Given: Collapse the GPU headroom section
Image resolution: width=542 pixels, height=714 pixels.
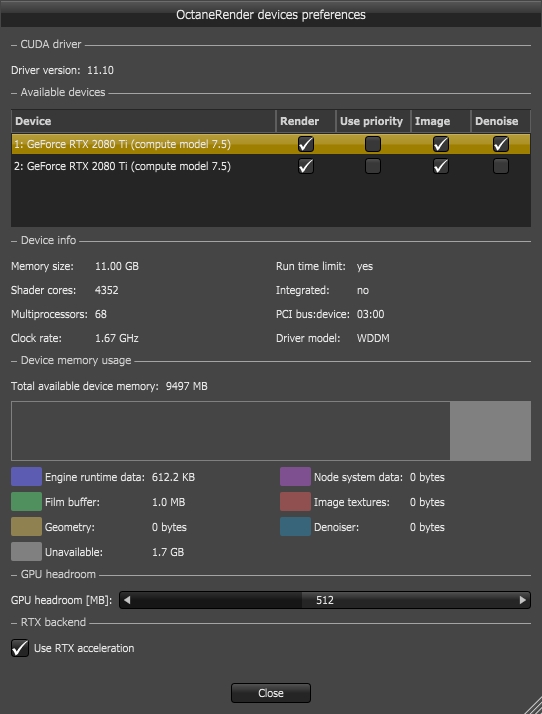Looking at the screenshot, I should click(x=14, y=575).
